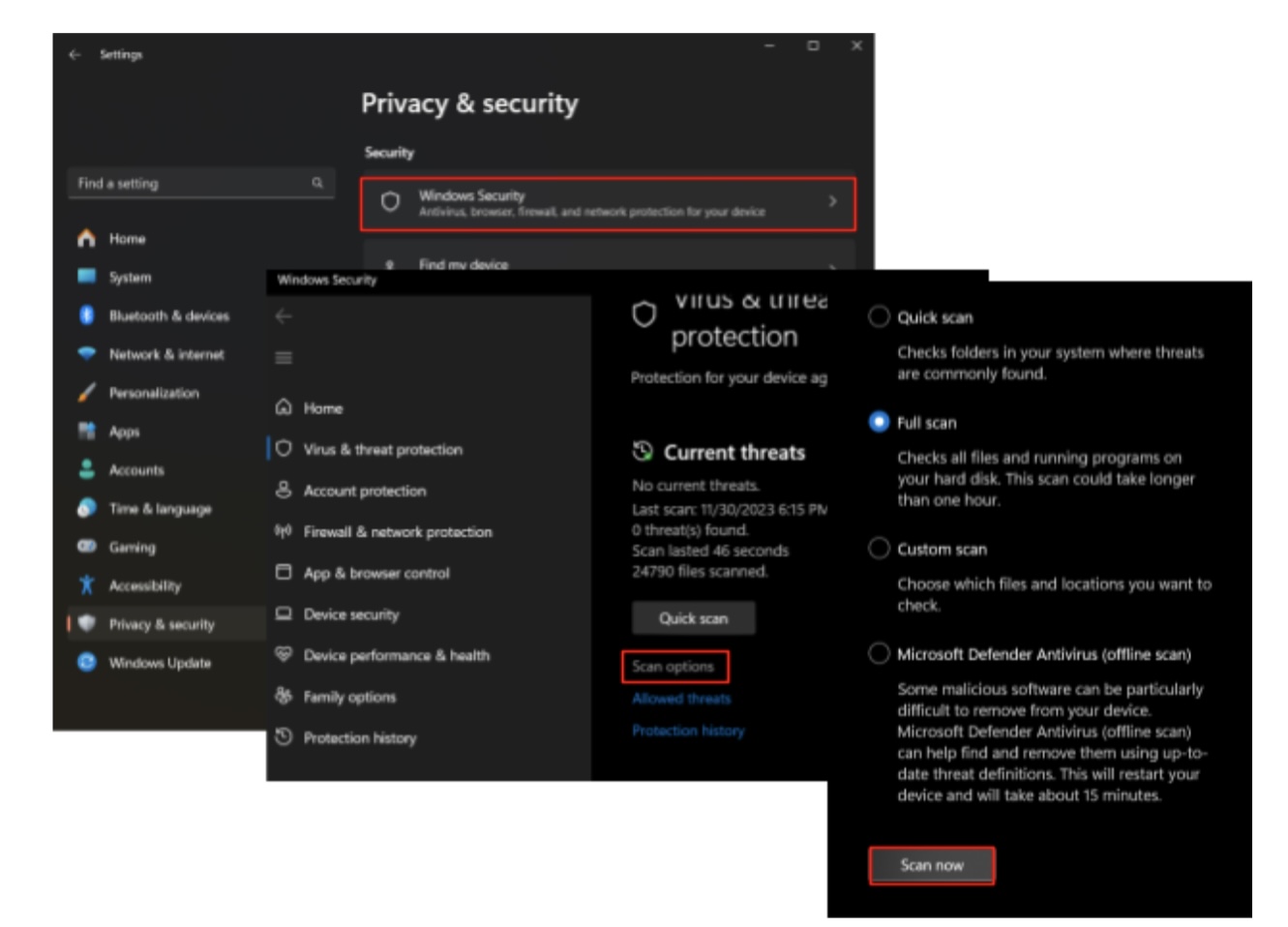The height and width of the screenshot is (927, 1288).
Task: Select the Custom scan radio button
Action: coord(879,549)
